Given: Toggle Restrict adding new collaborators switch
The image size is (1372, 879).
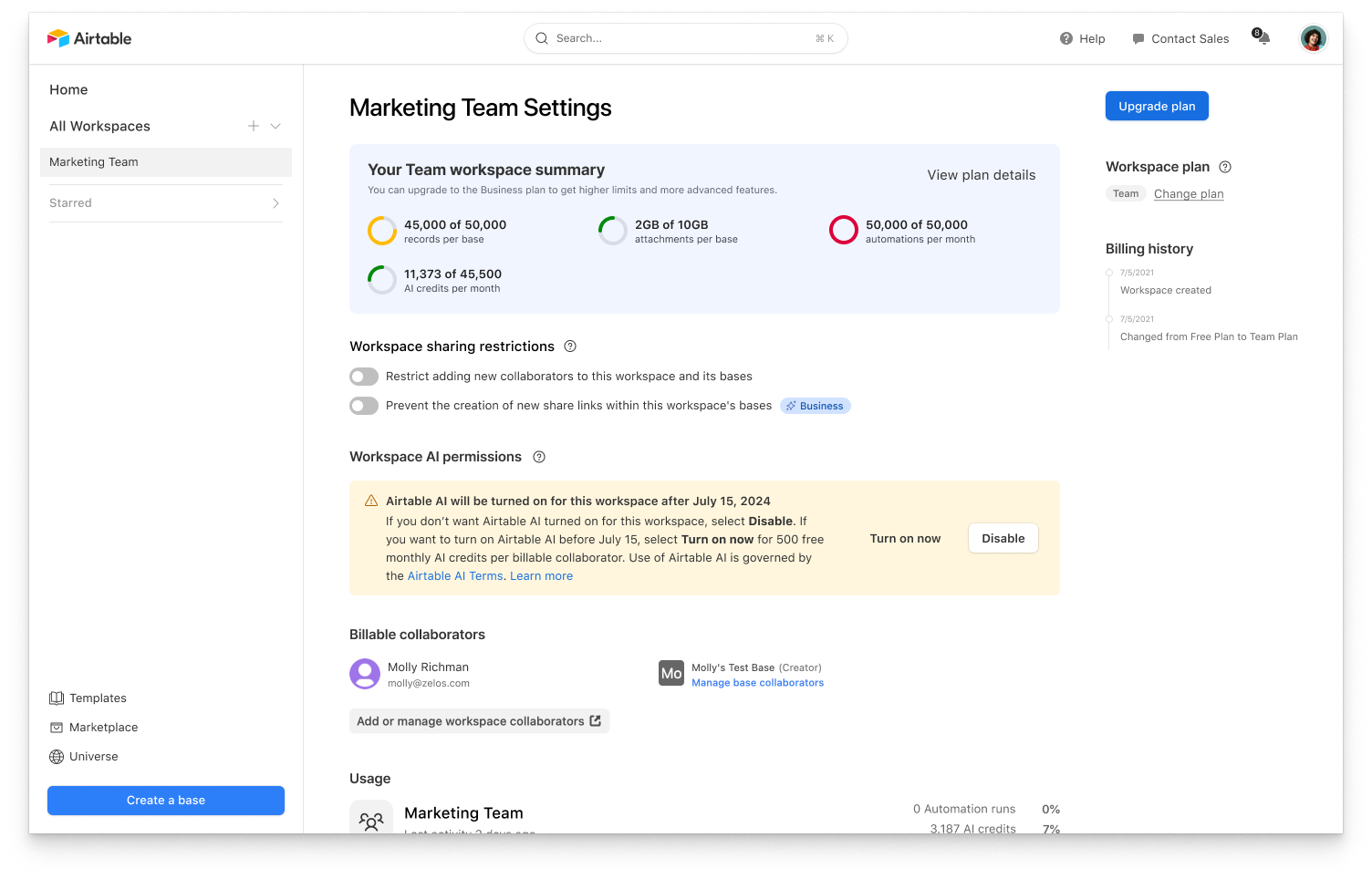Looking at the screenshot, I should click(364, 377).
